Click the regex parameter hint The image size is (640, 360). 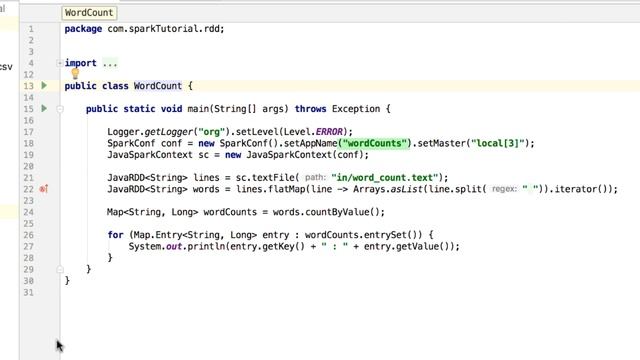504,189
